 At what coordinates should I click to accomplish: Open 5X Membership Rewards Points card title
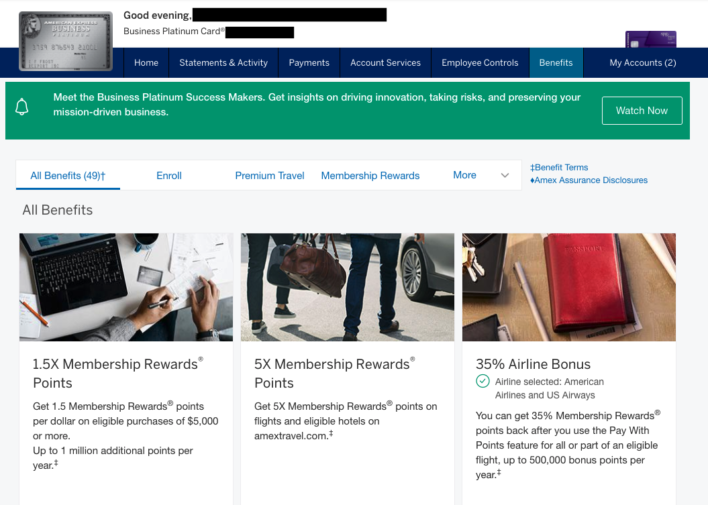pos(335,373)
